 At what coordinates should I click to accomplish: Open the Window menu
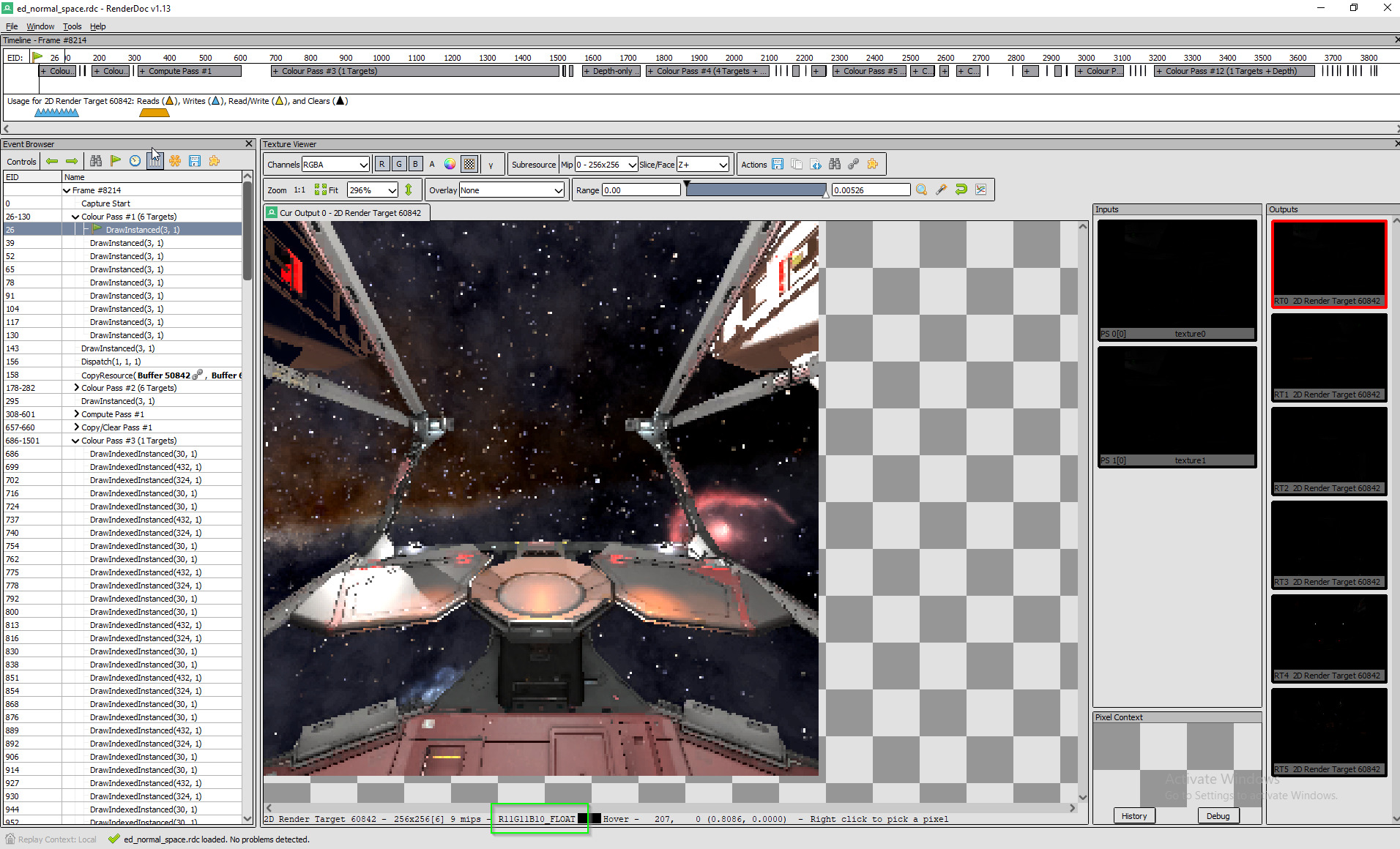(x=40, y=26)
